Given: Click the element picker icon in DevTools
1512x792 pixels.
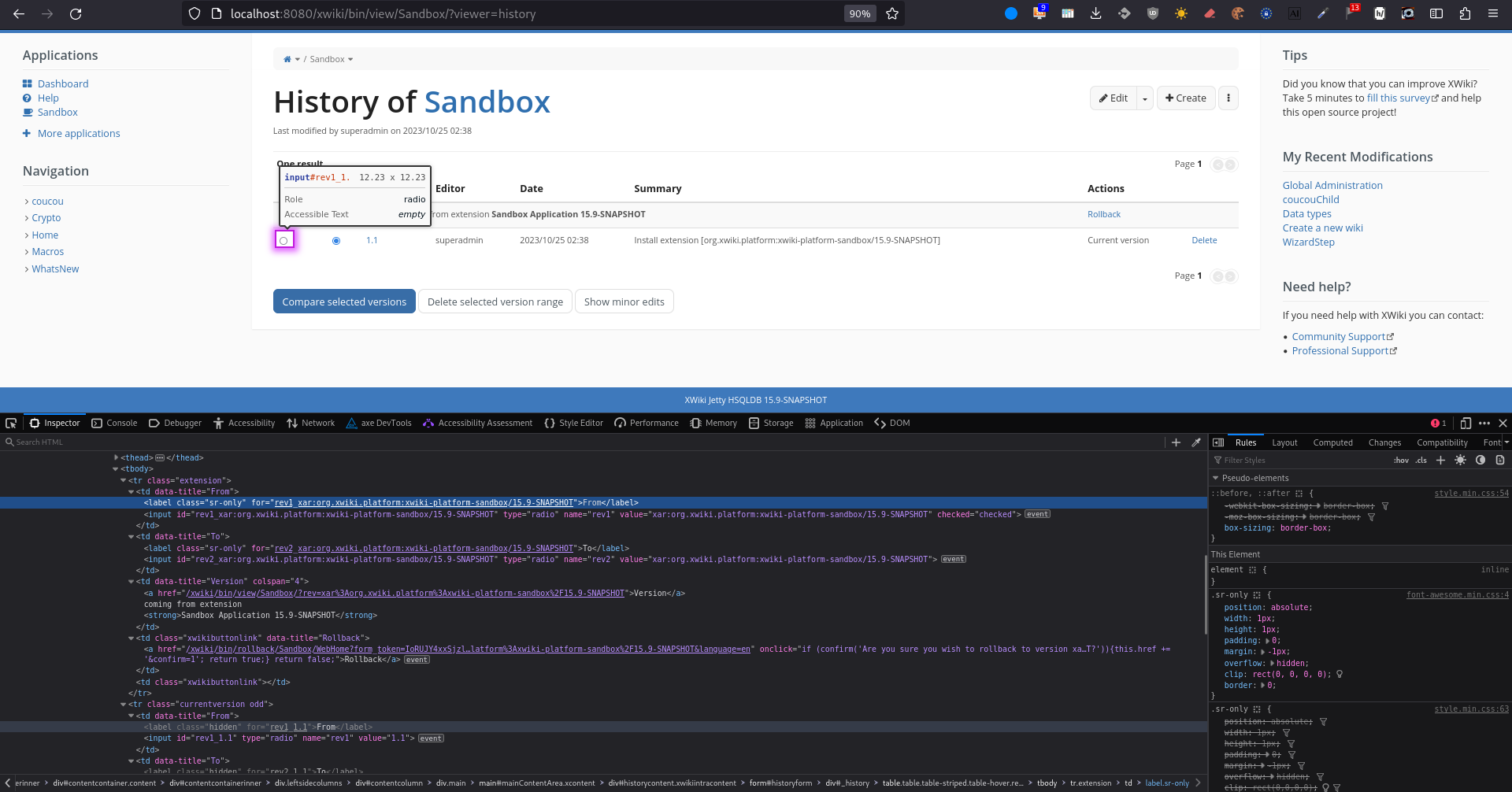Looking at the screenshot, I should [x=11, y=423].
